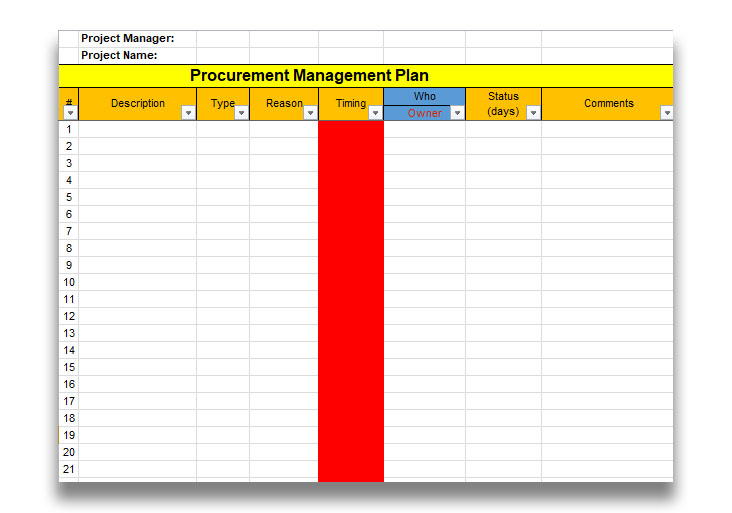Click the Project Name label cell

click(x=120, y=56)
